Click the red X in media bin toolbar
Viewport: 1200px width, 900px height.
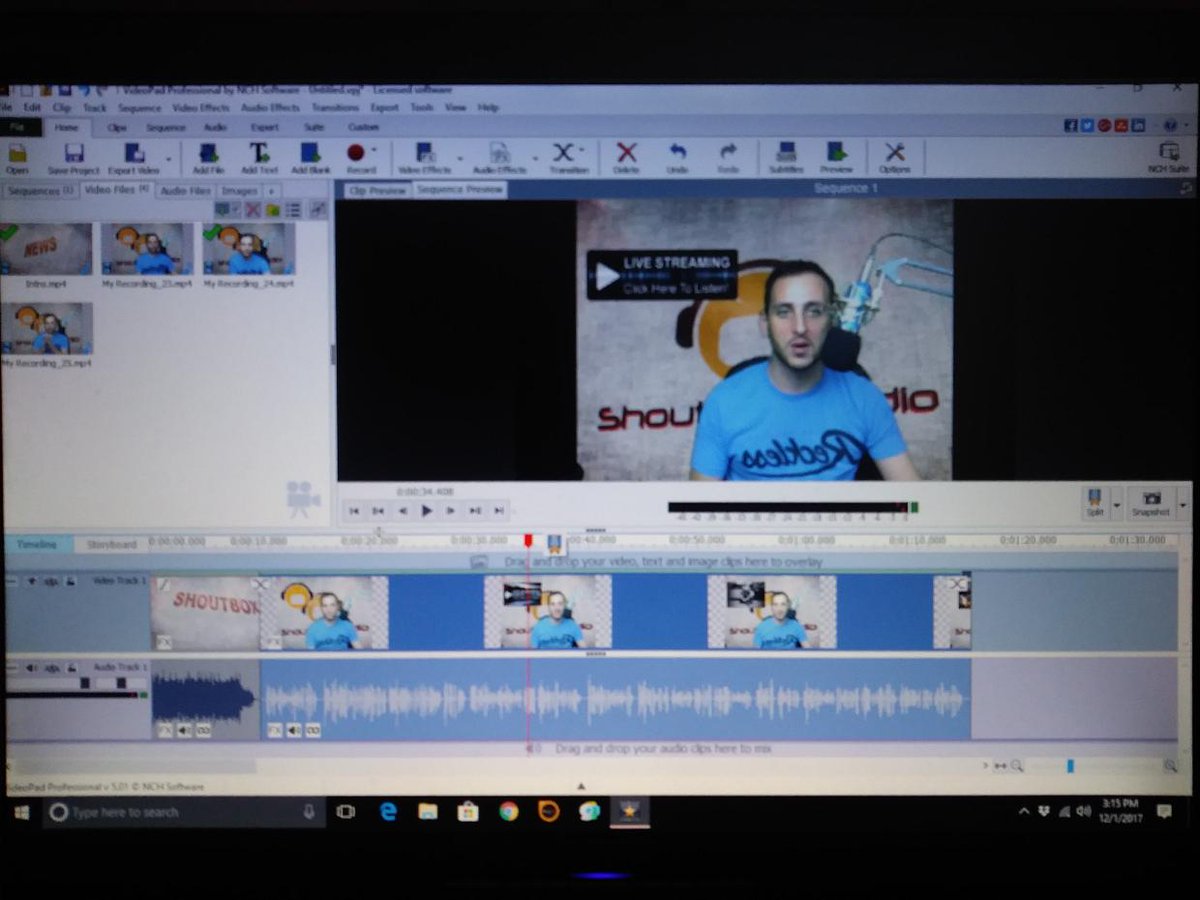[x=253, y=209]
